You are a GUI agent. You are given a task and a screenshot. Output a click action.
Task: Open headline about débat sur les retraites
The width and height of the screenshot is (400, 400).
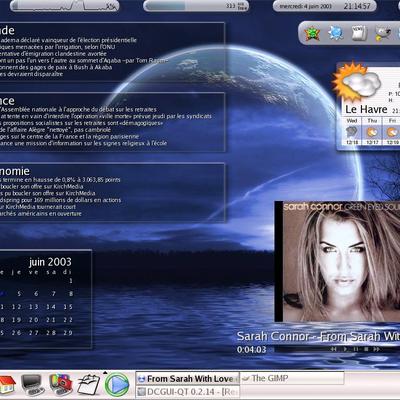pyautogui.click(x=78, y=109)
